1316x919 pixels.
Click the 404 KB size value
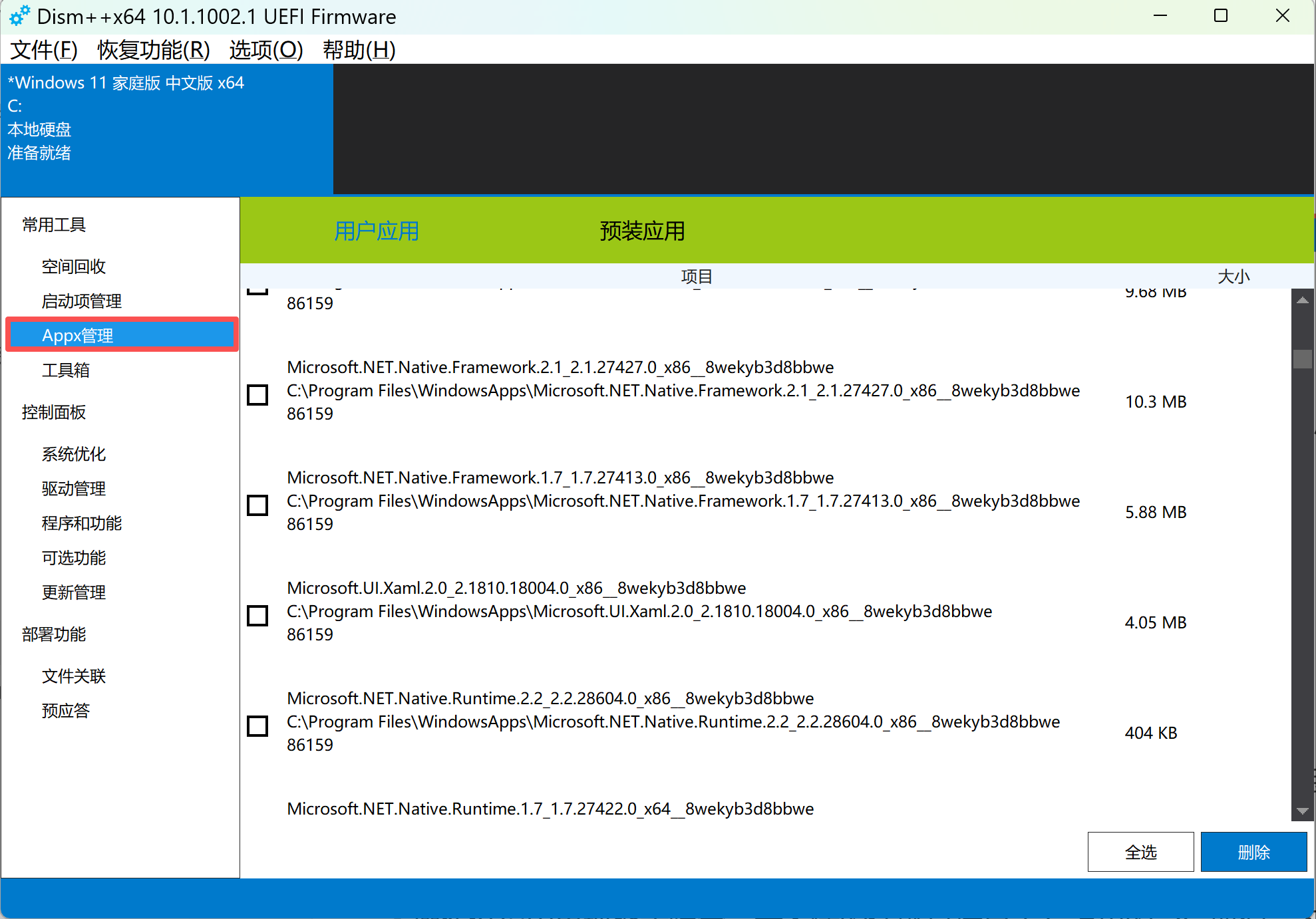[x=1151, y=733]
